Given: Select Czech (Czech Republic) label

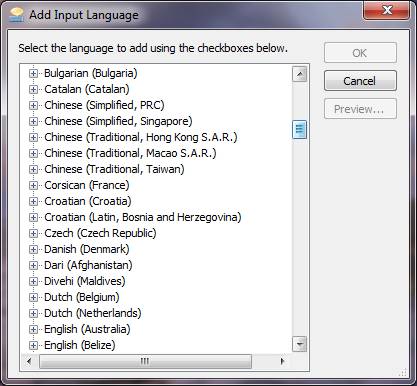Looking at the screenshot, I should 100,233.
